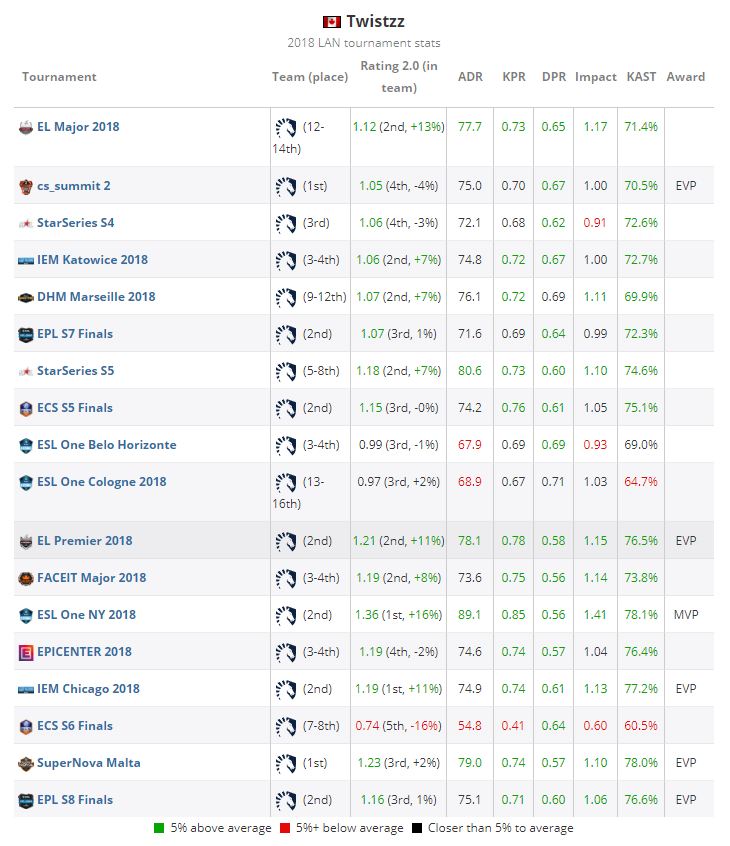Open the StarSeries S4 tournament link

tap(76, 223)
